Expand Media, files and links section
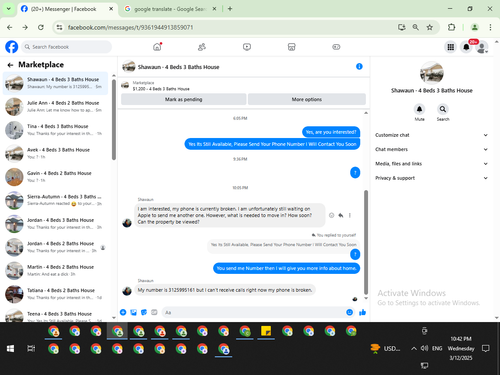Screen dimensions: 500x375 click(x=431, y=164)
